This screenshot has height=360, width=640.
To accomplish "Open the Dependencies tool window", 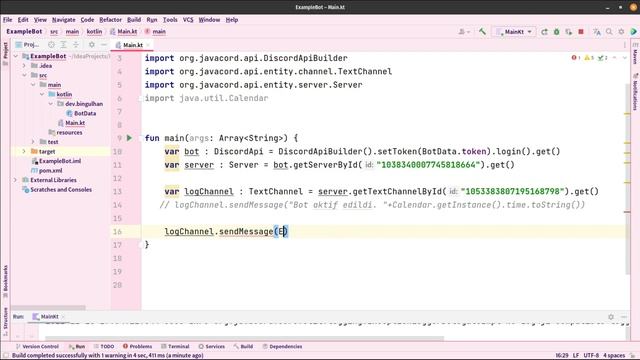I will (282, 347).
